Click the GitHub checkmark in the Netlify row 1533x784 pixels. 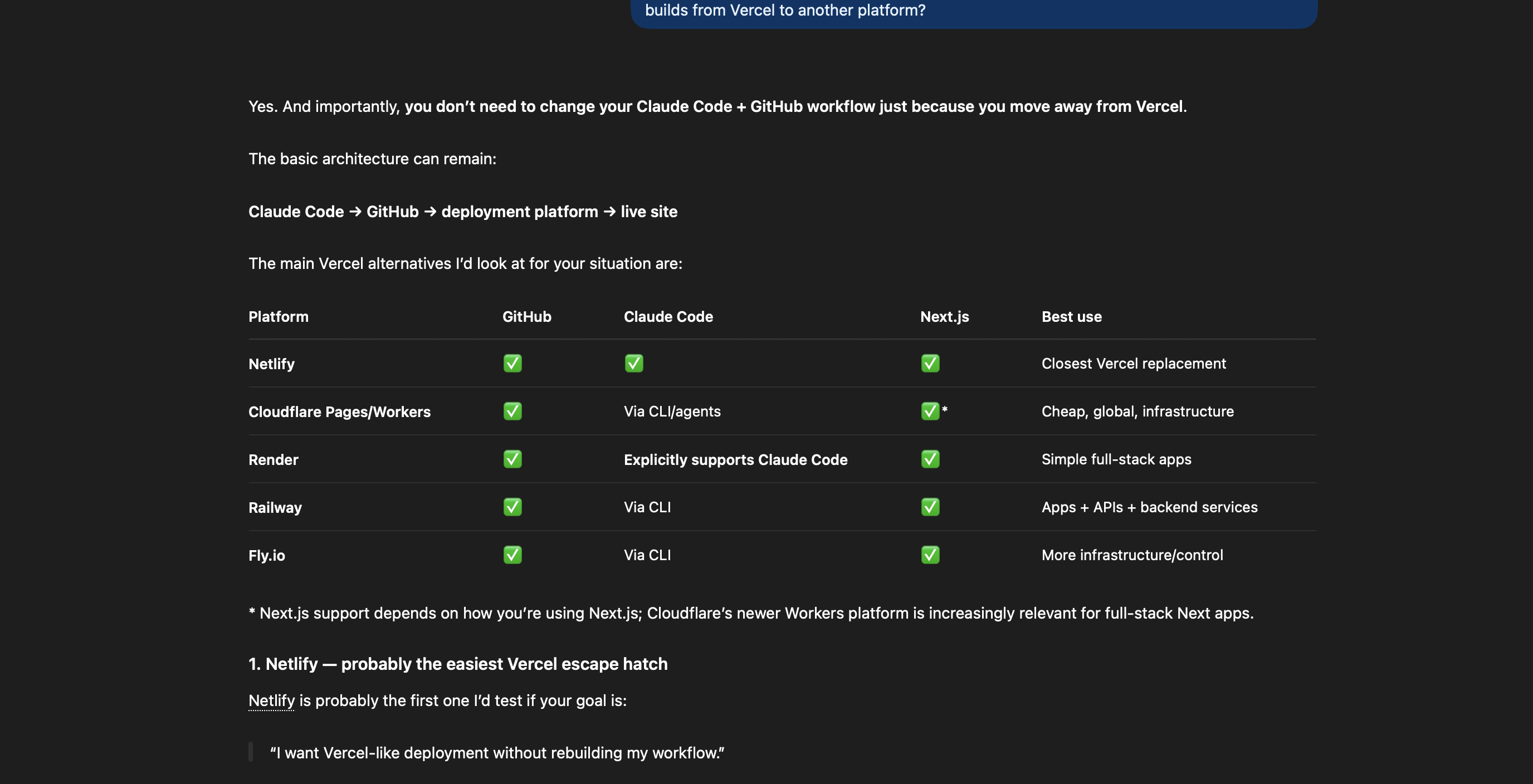point(512,364)
